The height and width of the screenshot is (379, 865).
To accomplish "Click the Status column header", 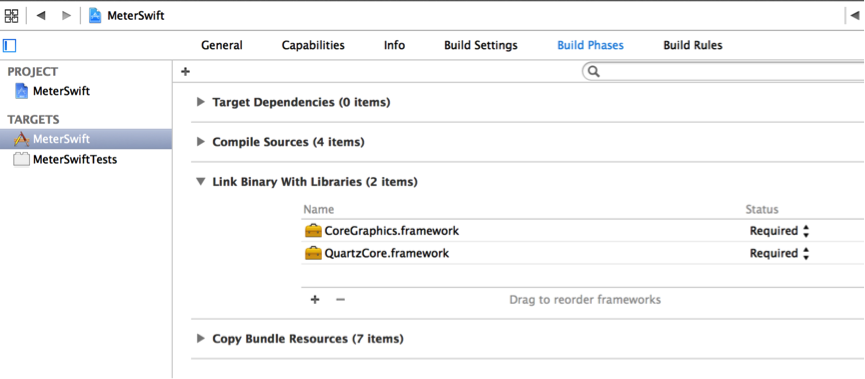I will pos(762,210).
